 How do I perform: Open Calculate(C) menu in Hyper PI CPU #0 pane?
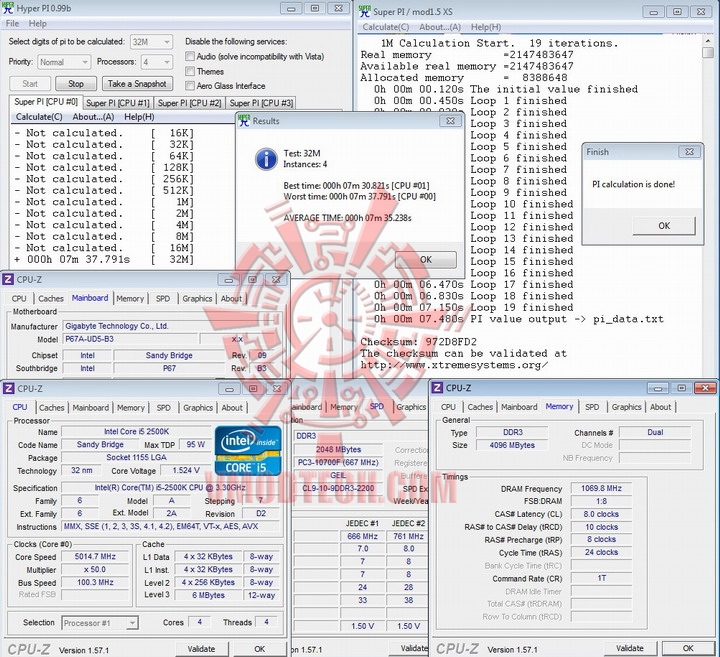coord(39,117)
